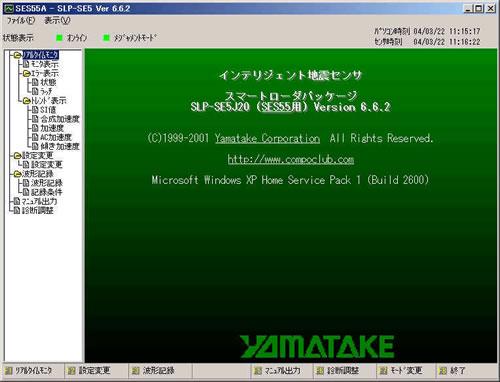The width and height of the screenshot is (500, 382).
Task: Click the モニタ表示 page icon in the tree
Action: click(x=26, y=64)
